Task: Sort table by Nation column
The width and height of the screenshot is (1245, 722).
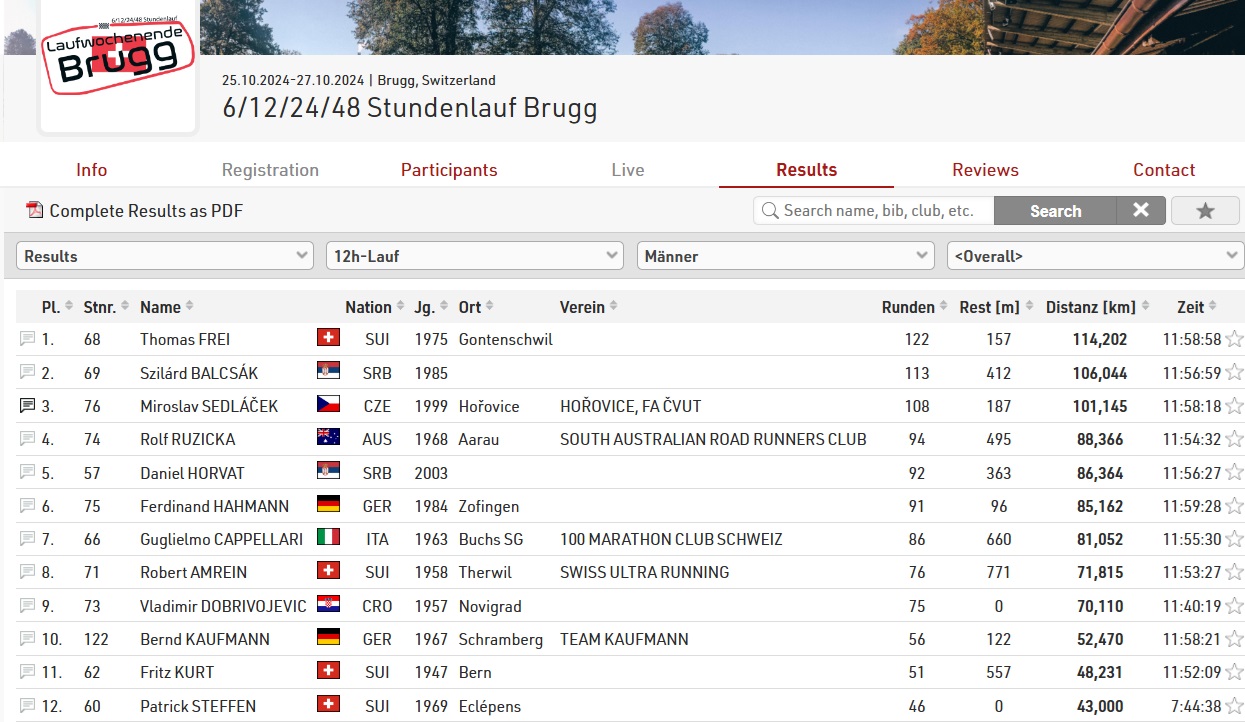Action: (375, 307)
